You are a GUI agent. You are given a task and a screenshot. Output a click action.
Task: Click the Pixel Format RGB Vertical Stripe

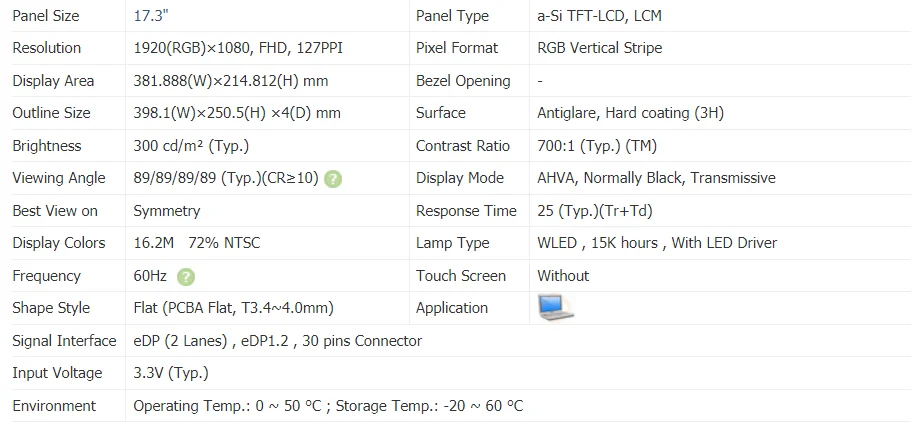600,48
